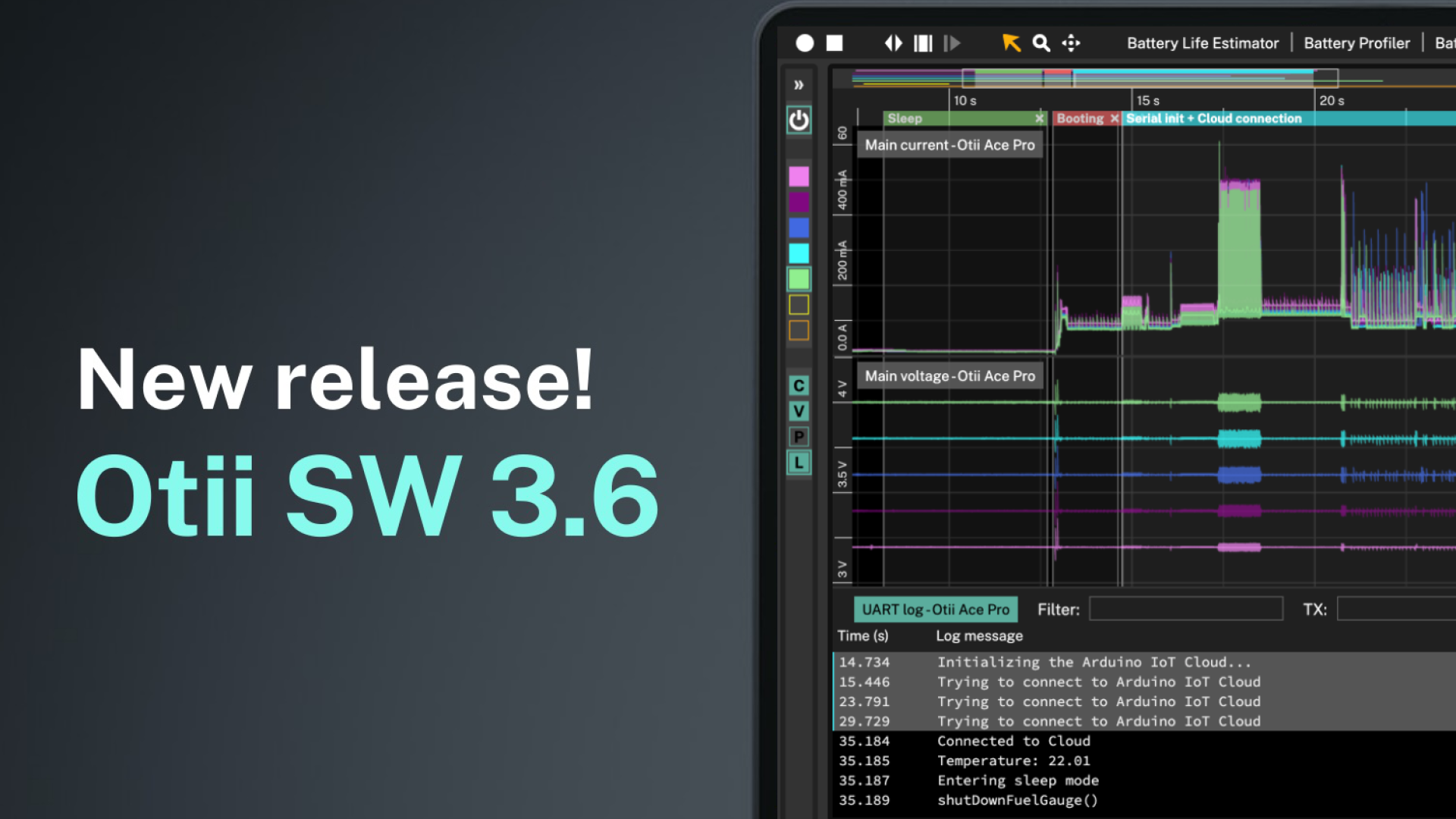The image size is (1456, 819).
Task: Select the cyan recording color swatch
Action: [x=799, y=253]
